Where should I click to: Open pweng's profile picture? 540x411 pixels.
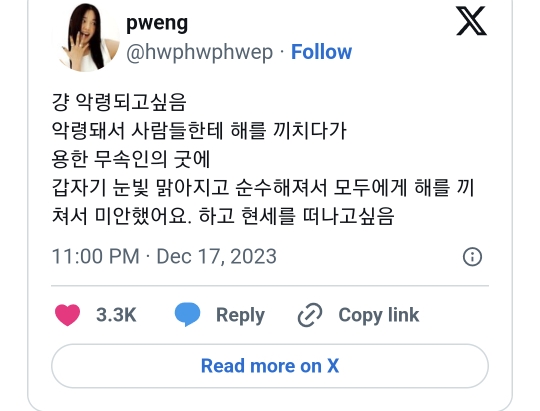point(85,38)
